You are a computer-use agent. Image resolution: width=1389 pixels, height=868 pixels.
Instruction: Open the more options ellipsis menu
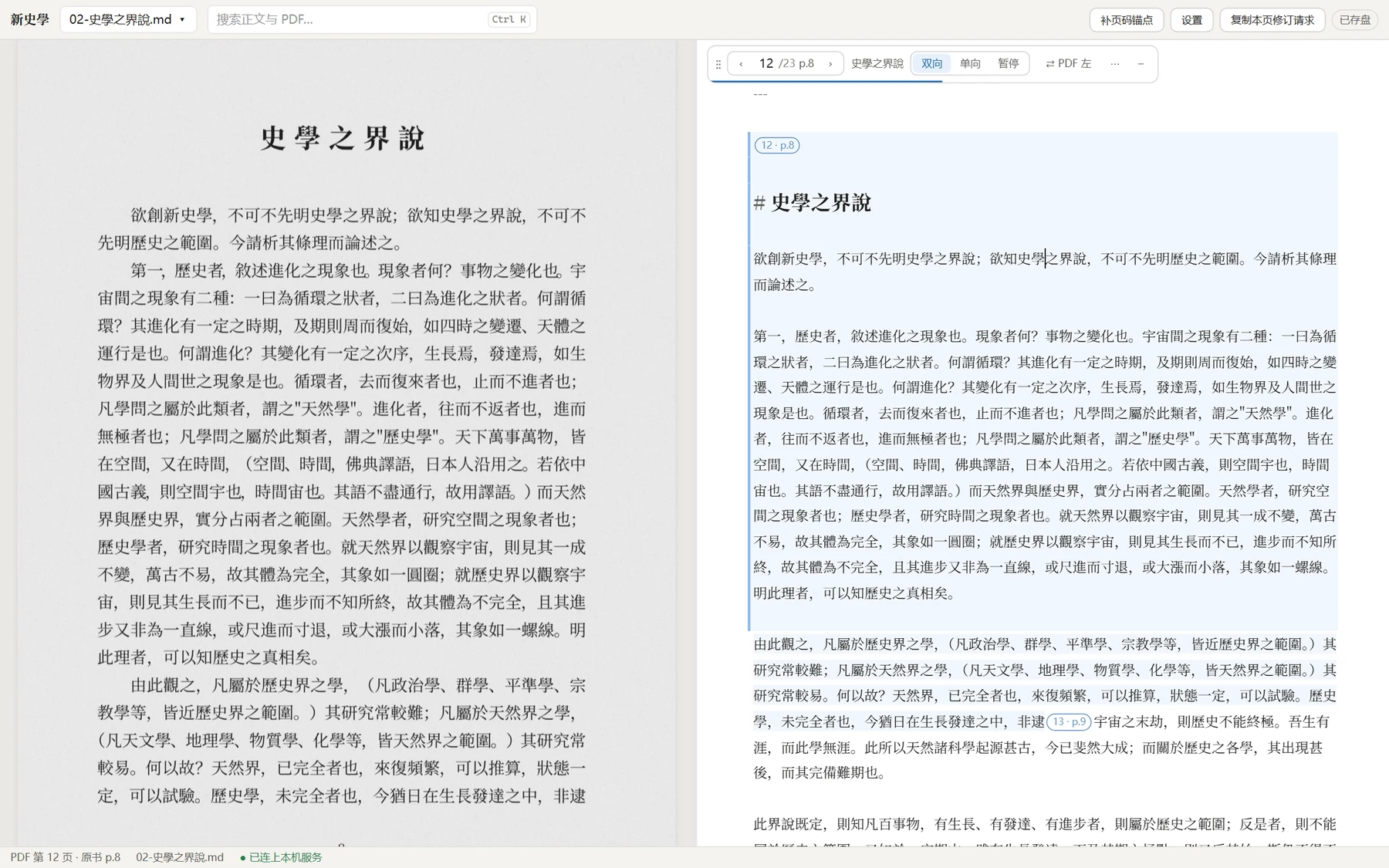(1114, 64)
